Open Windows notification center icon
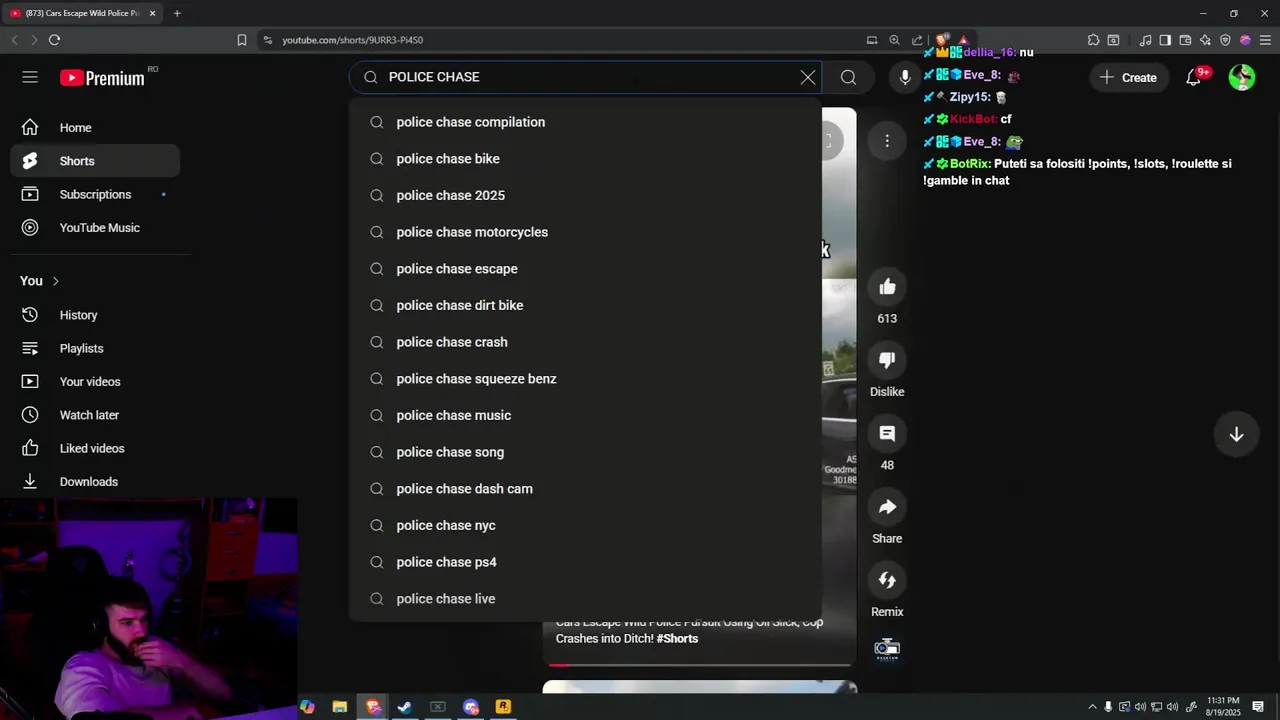Screen dimensions: 1280x720 point(1258,707)
